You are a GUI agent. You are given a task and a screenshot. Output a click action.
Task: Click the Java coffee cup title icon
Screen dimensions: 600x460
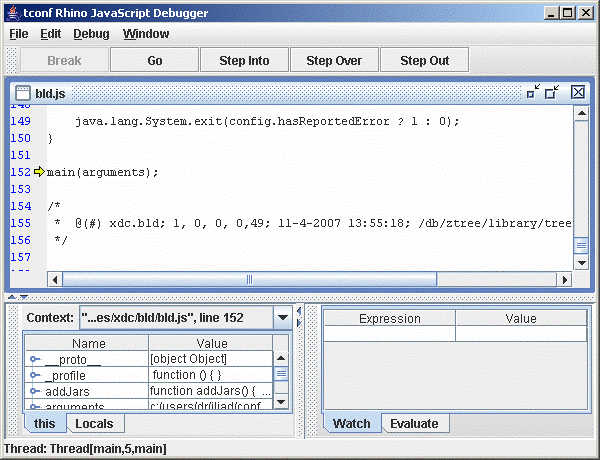point(14,13)
